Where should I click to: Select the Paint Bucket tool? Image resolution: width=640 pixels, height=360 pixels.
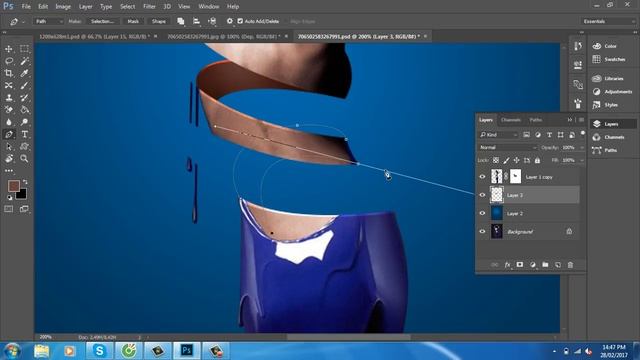24,109
